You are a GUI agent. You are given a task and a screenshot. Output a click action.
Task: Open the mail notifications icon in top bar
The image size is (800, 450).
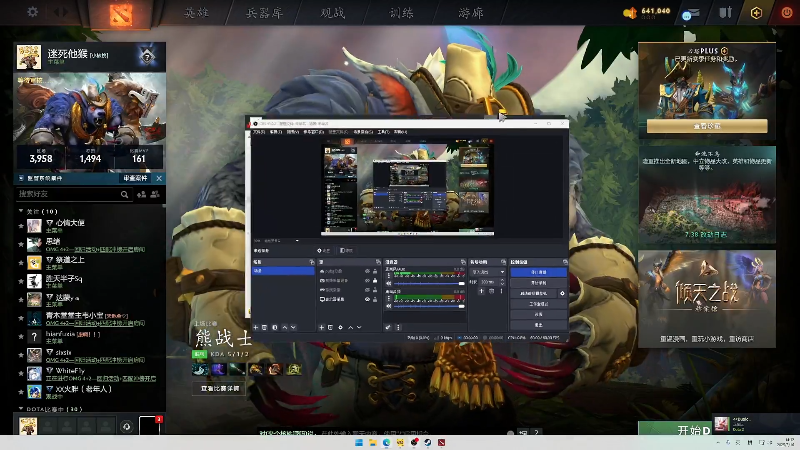[690, 14]
